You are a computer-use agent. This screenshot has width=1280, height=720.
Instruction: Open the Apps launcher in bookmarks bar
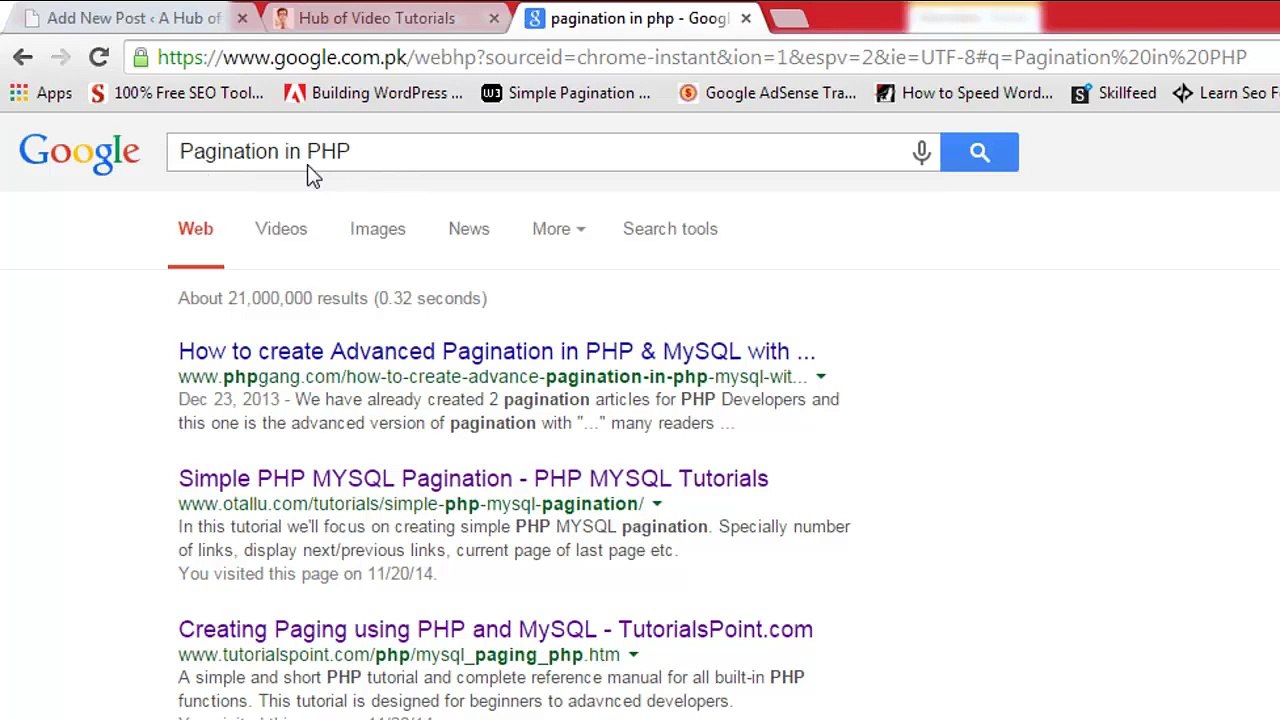tap(41, 93)
